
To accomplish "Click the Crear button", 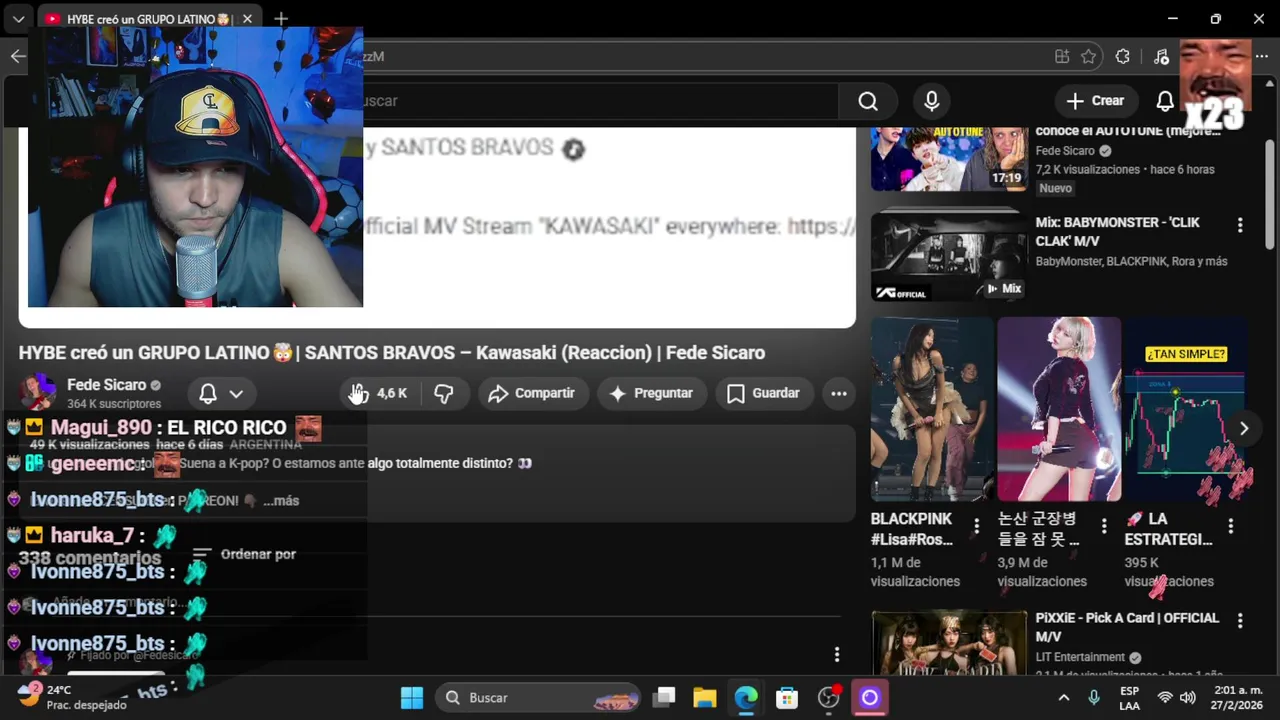I will [x=1095, y=101].
